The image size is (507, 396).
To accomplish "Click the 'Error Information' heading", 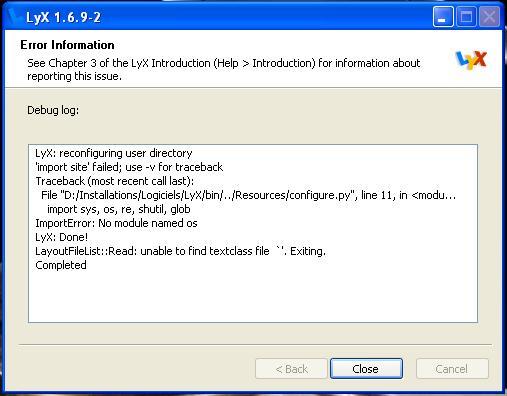I will click(67, 45).
